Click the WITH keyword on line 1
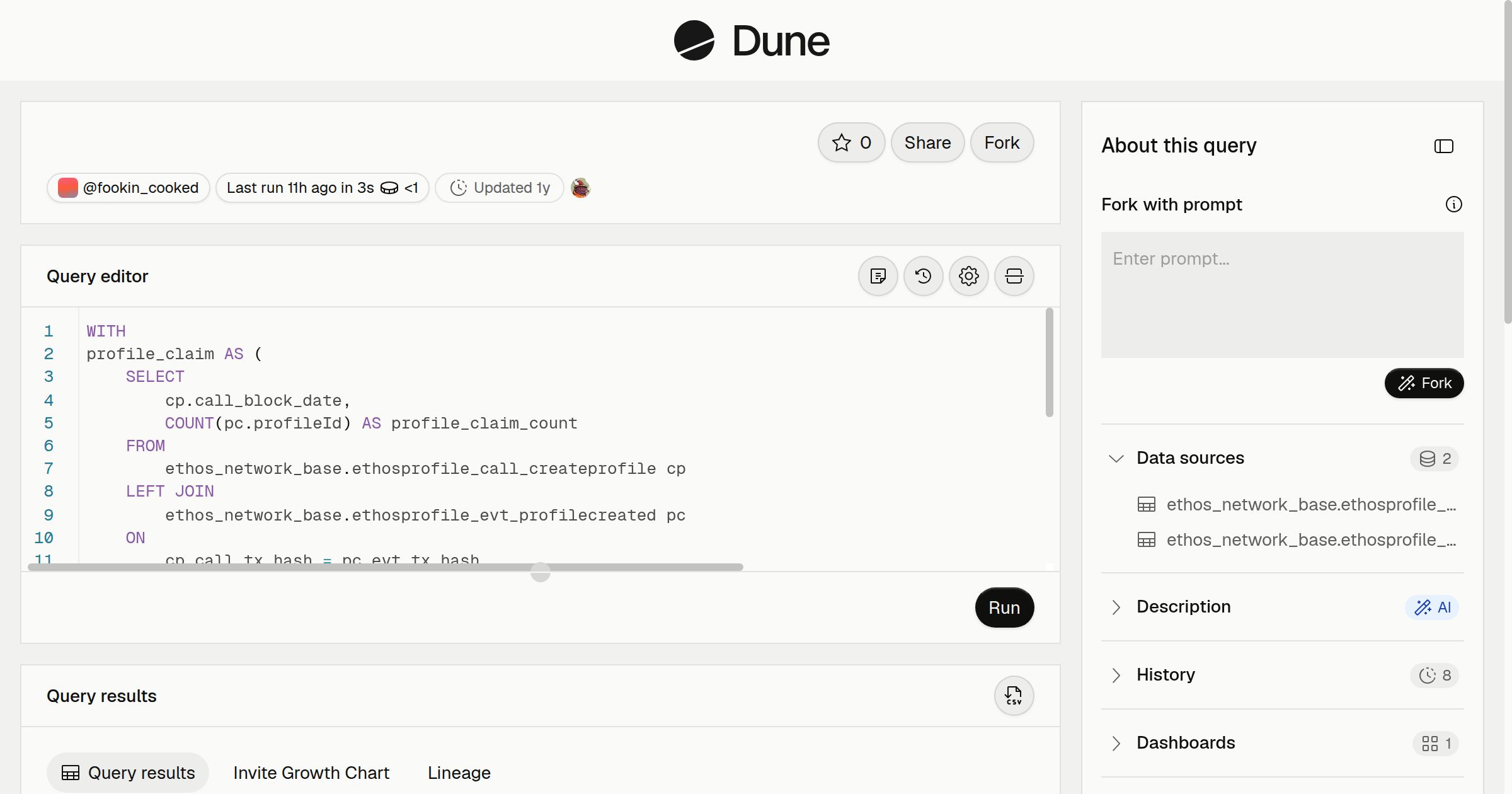The width and height of the screenshot is (1512, 794). (106, 331)
